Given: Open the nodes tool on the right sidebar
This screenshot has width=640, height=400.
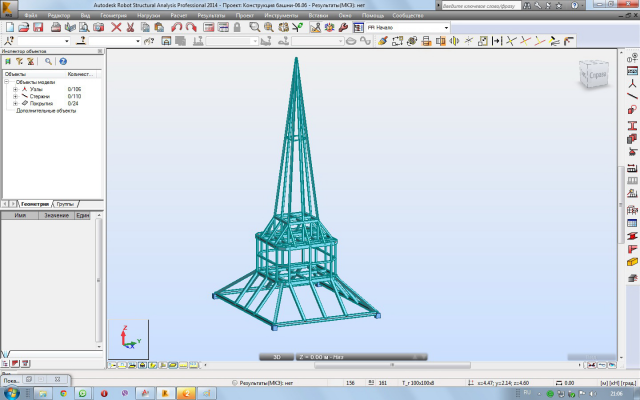Looking at the screenshot, I should 632,84.
